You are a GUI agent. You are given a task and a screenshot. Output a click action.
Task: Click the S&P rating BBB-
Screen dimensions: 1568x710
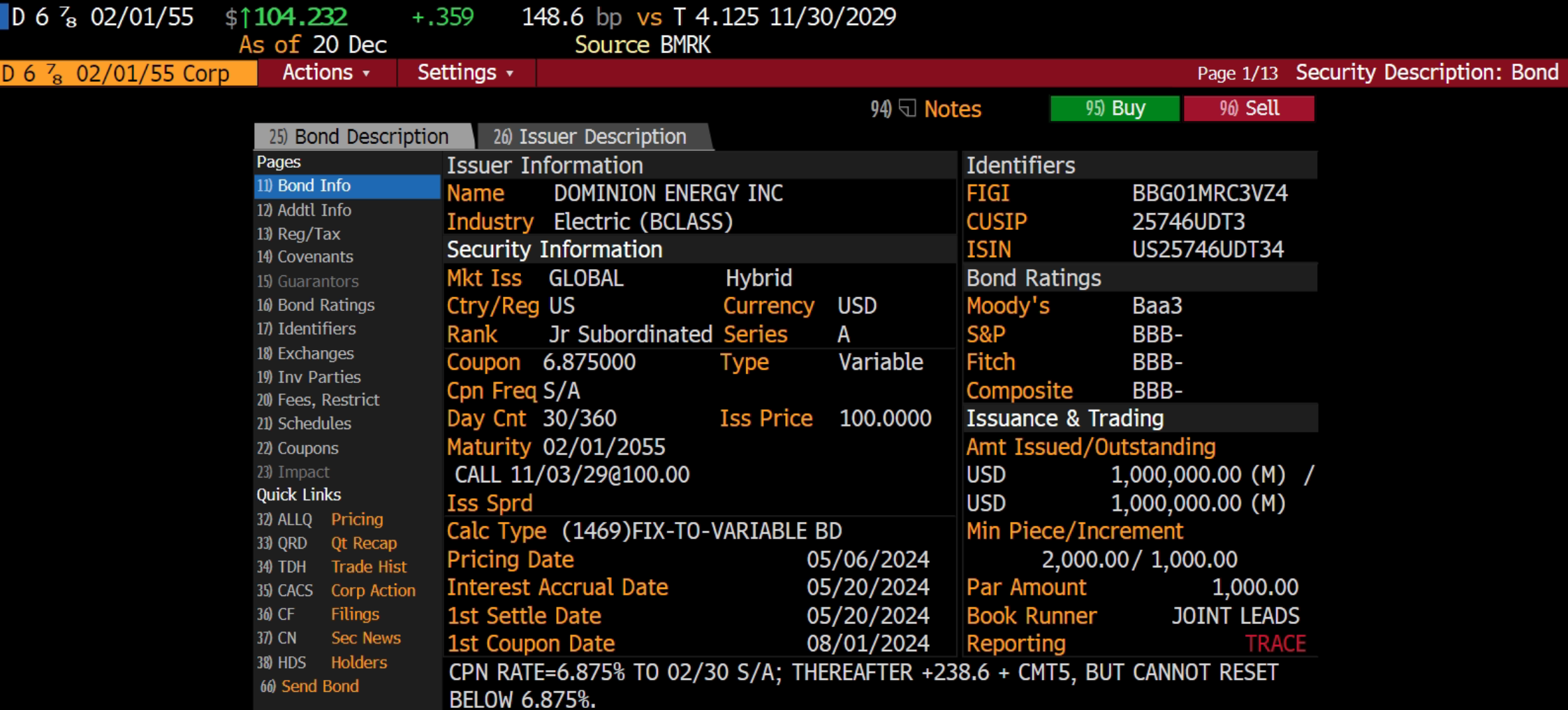pyautogui.click(x=1157, y=335)
